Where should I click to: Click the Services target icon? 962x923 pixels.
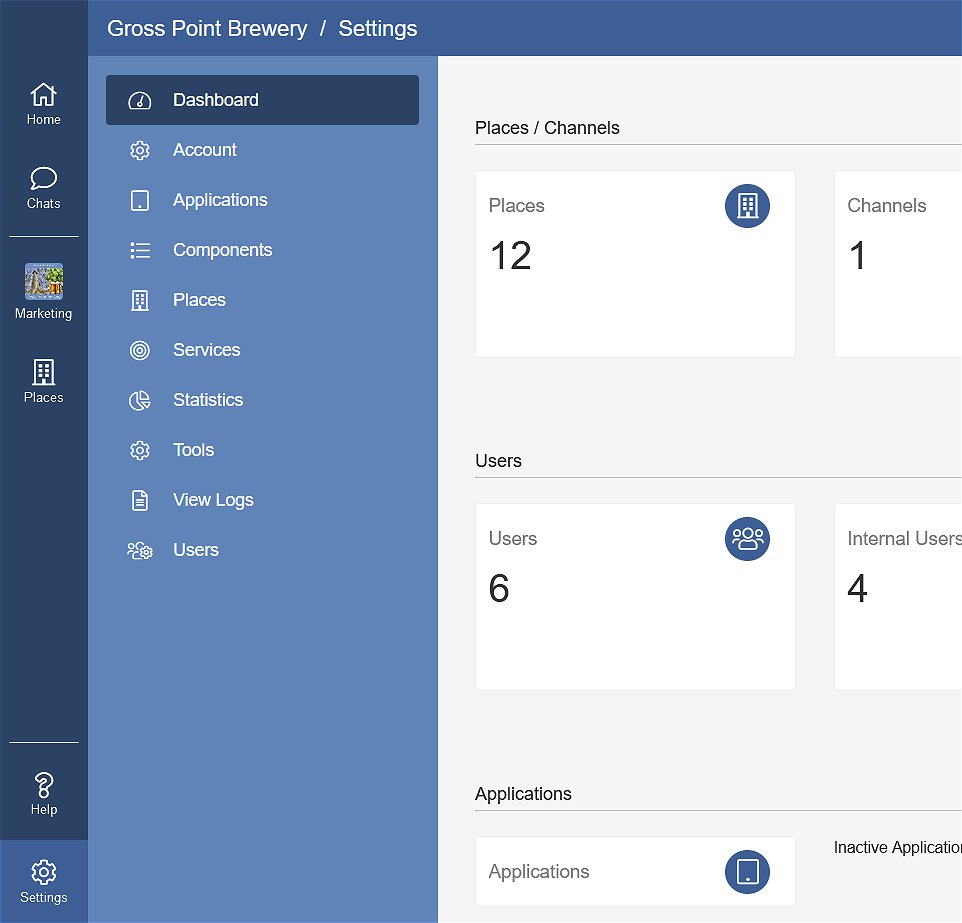click(x=140, y=350)
